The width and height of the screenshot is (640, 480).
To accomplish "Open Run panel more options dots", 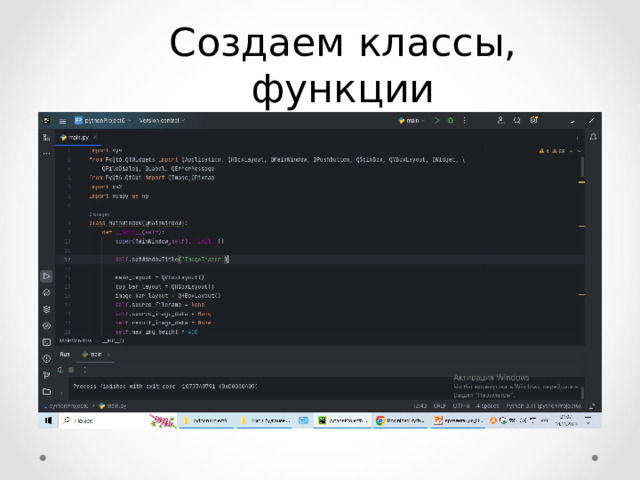I will click(85, 370).
